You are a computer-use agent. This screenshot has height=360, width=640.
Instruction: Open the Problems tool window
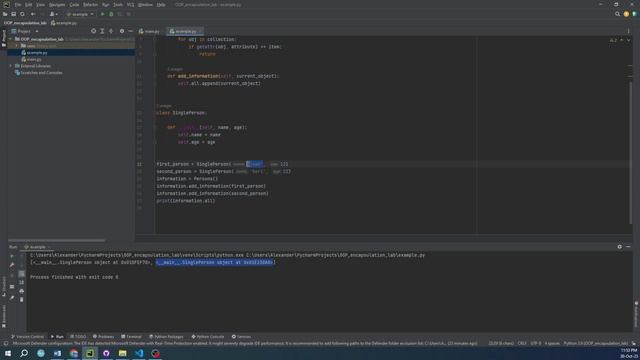[103, 337]
